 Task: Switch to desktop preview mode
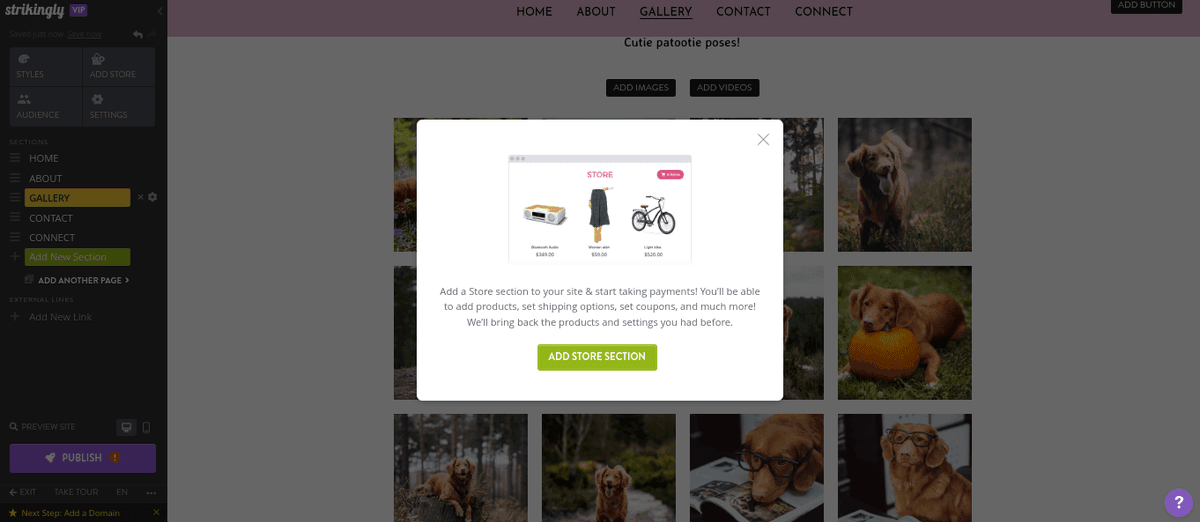point(126,427)
